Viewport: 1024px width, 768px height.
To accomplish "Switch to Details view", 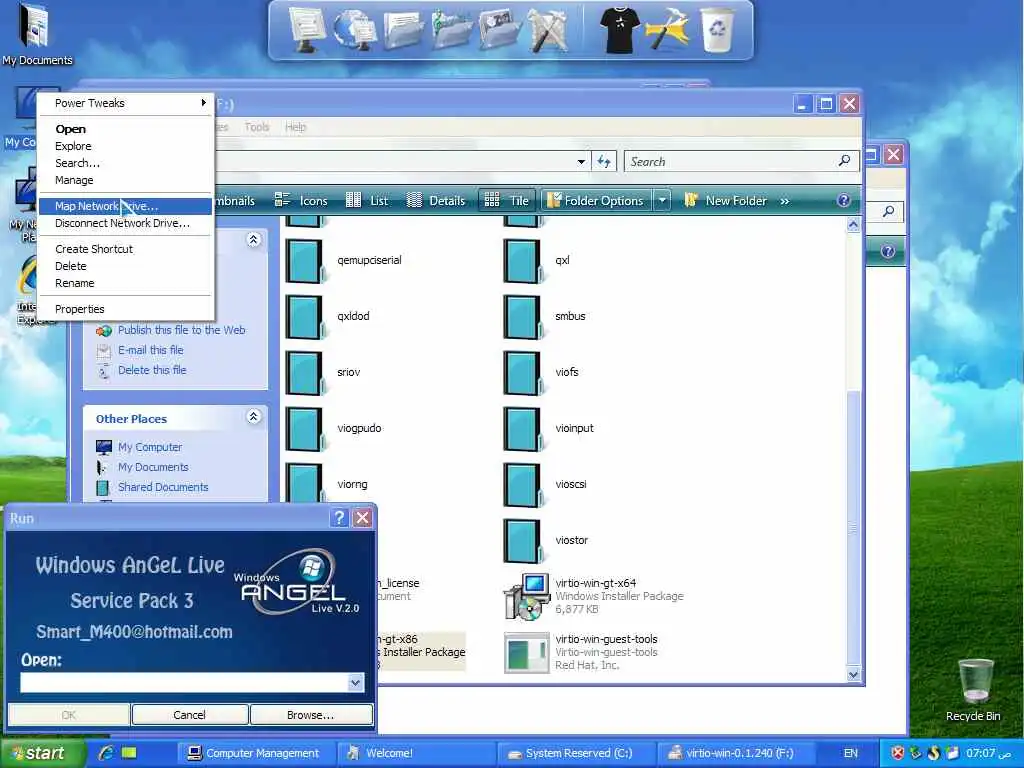I will click(436, 200).
